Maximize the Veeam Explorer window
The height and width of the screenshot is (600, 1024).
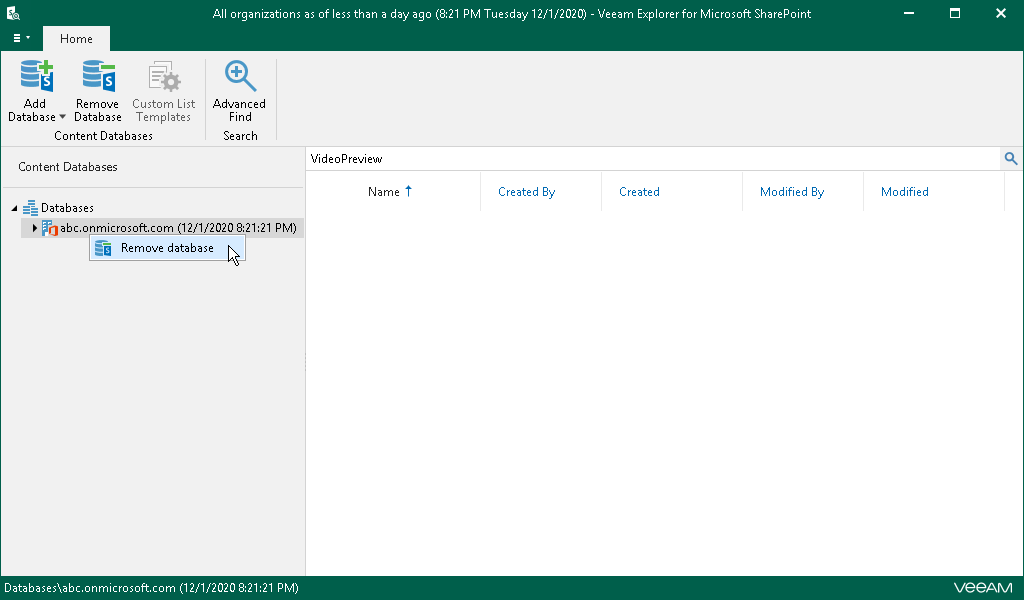tap(955, 13)
